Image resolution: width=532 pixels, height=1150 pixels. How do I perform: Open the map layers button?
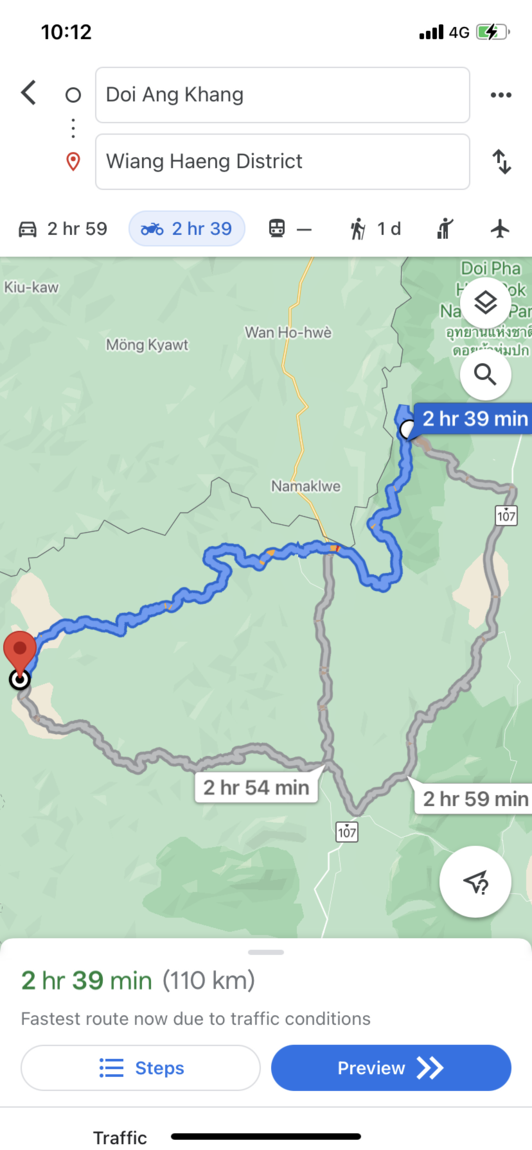coord(486,303)
